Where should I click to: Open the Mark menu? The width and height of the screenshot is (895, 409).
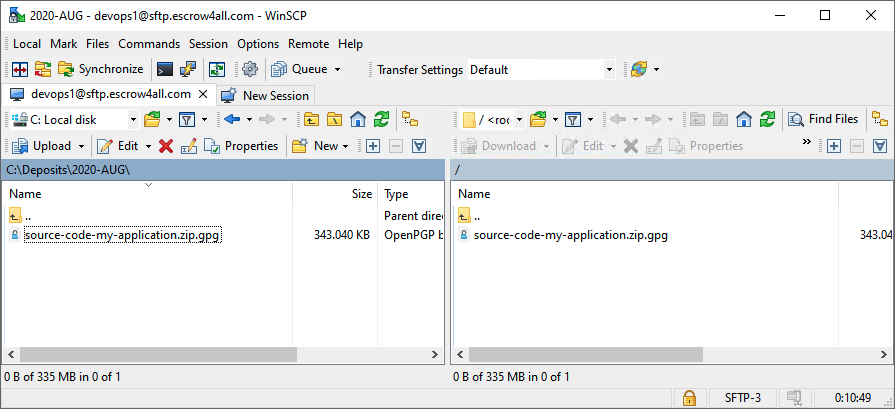click(x=63, y=44)
